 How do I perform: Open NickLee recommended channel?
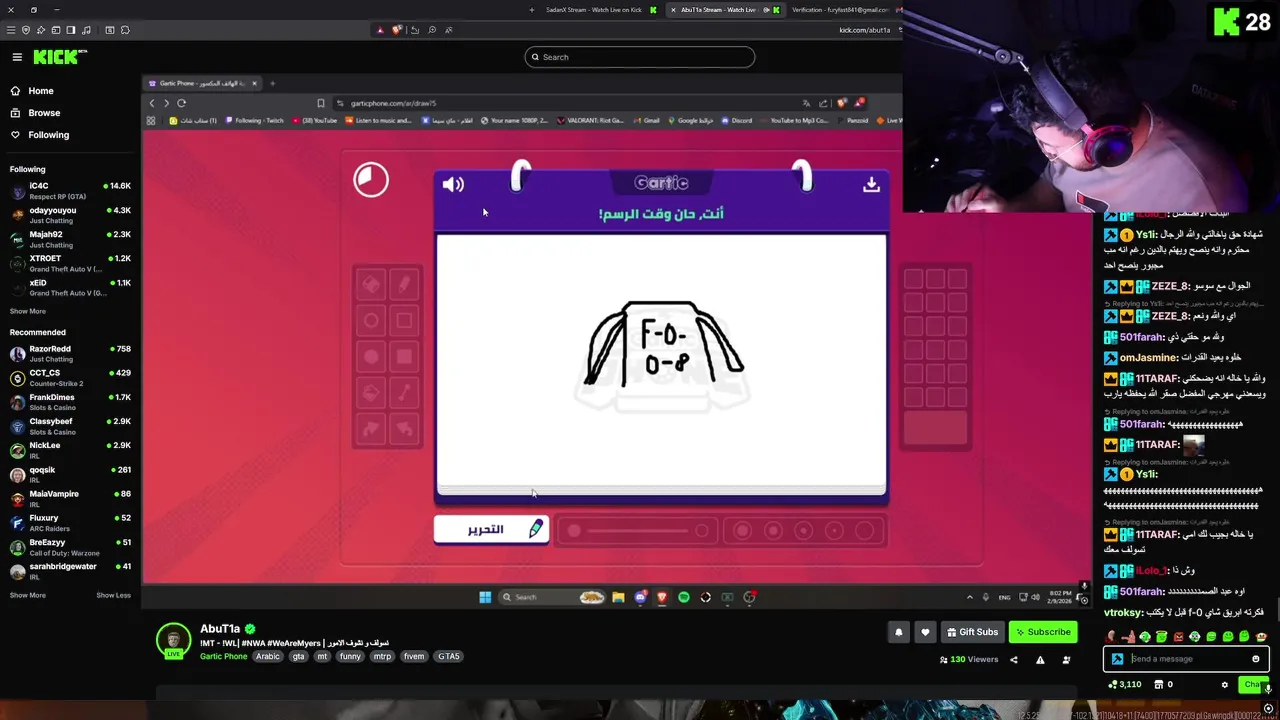click(70, 450)
